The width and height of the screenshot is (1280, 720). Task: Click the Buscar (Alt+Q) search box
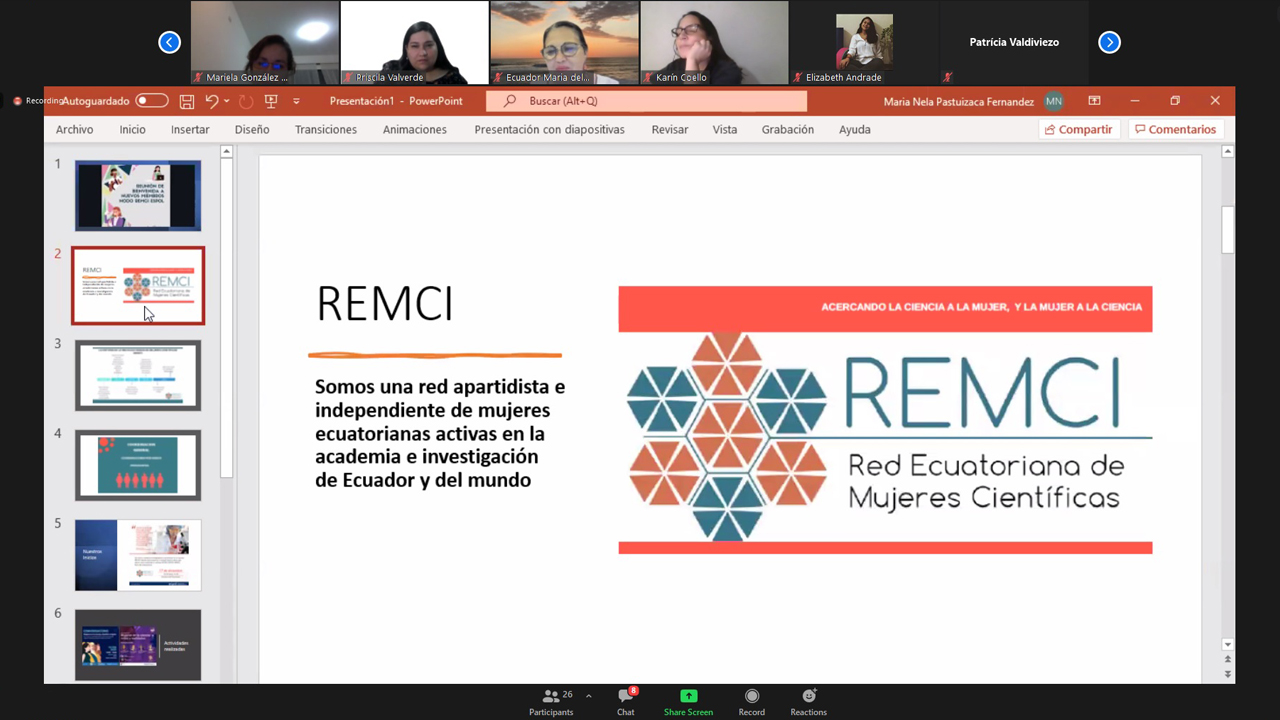[x=646, y=101]
